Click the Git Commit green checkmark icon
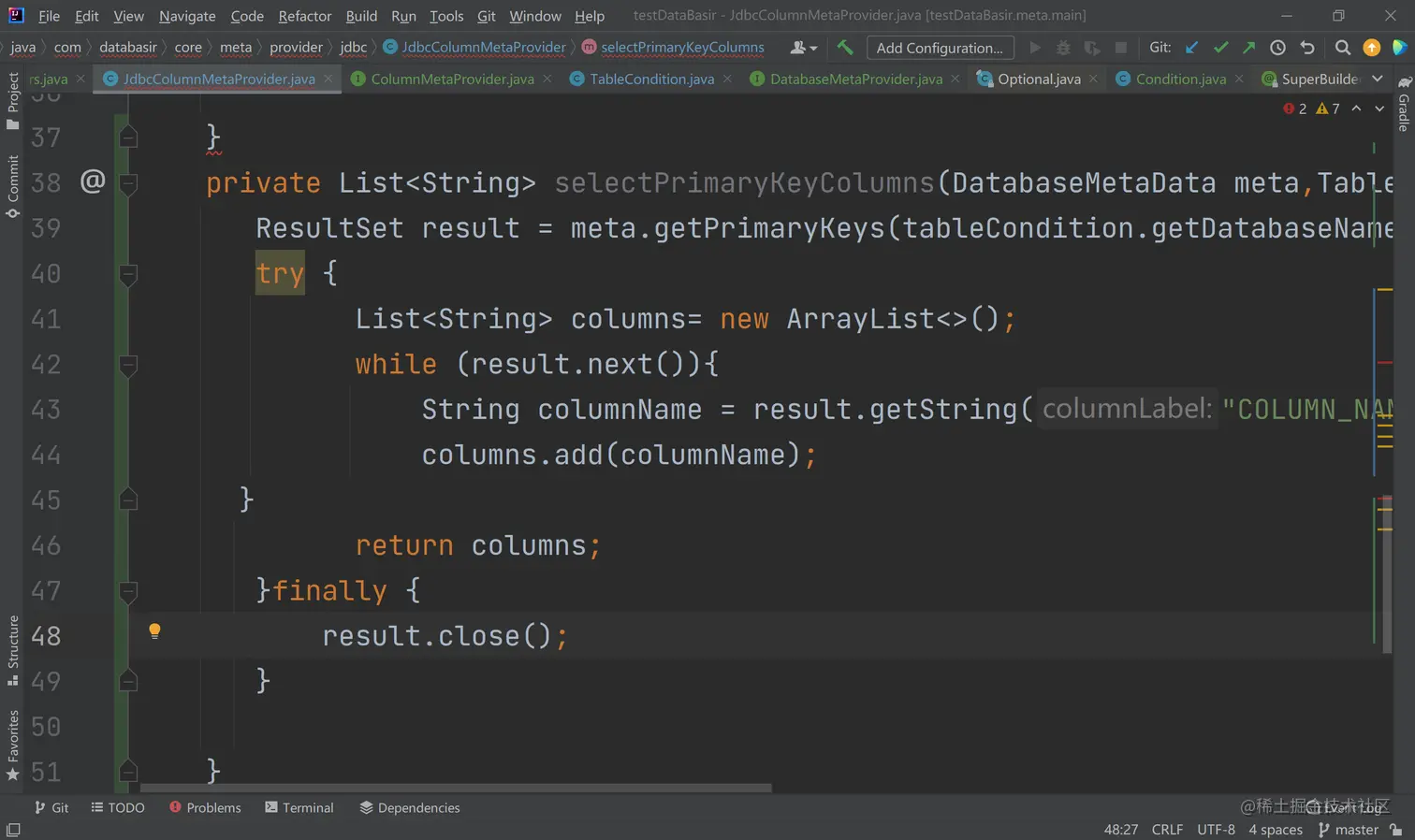 click(x=1220, y=48)
